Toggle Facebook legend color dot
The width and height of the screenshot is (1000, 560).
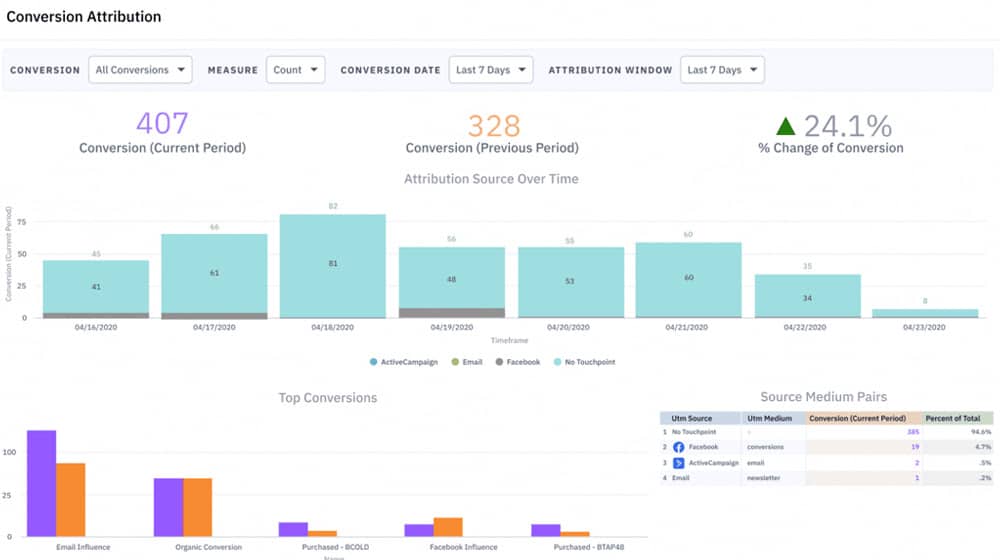coord(499,362)
